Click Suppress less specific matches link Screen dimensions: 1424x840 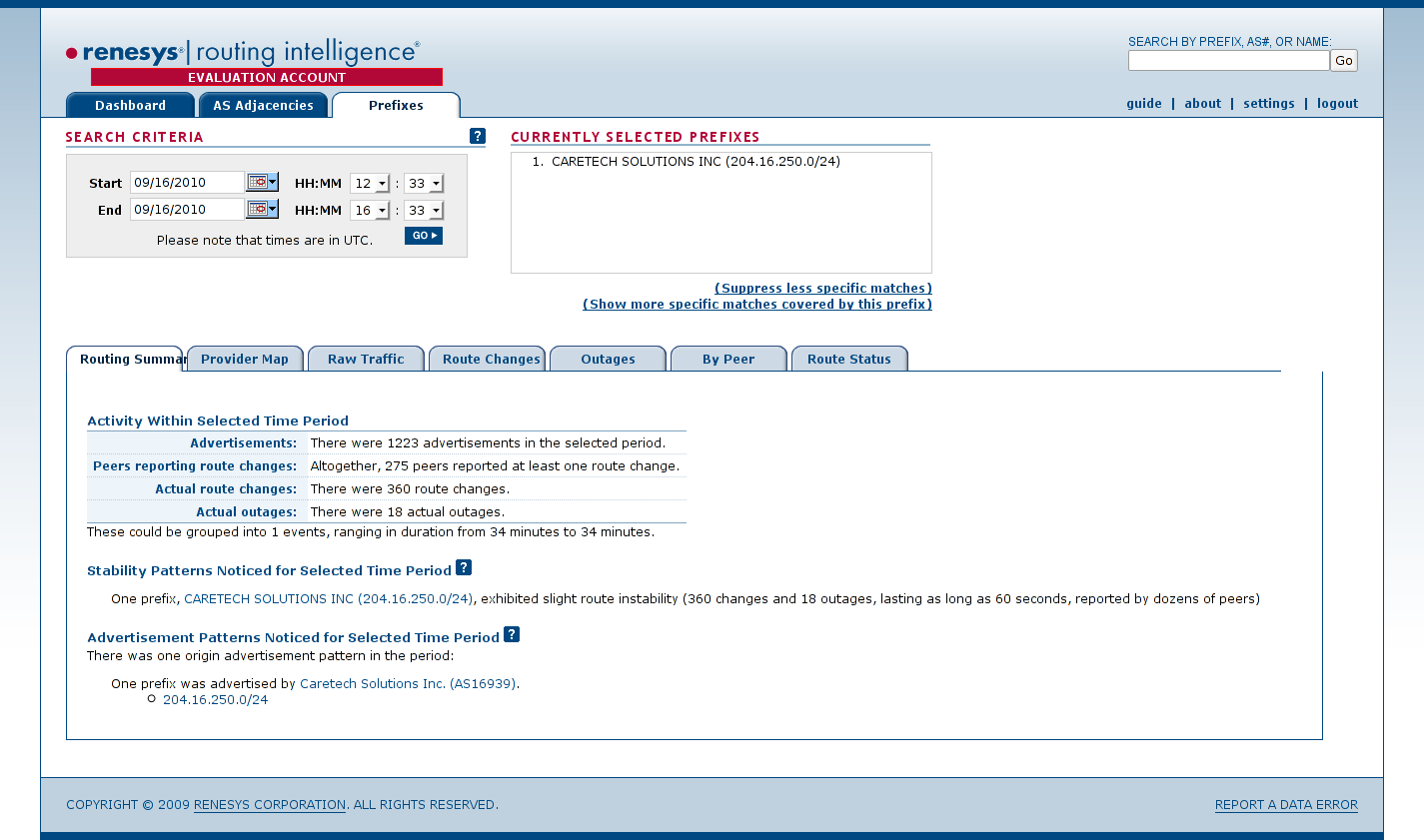tap(823, 289)
